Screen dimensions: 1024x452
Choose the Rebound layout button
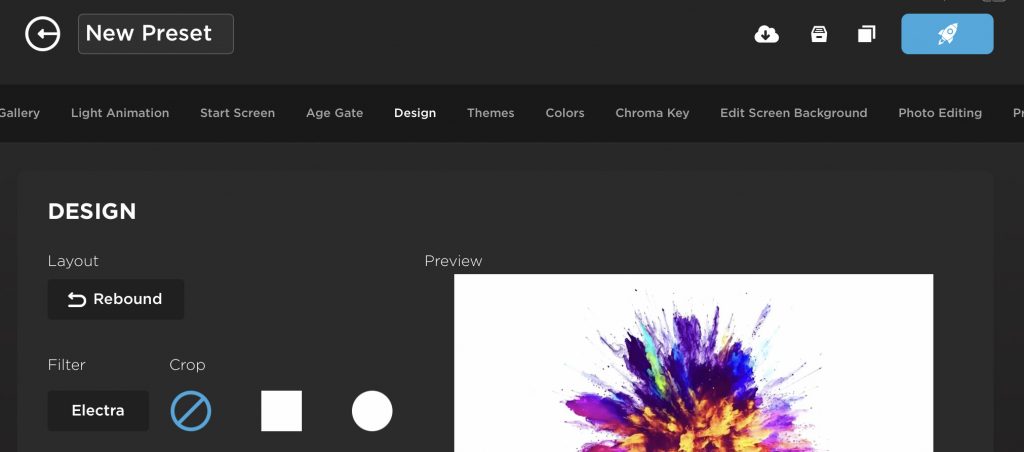116,299
